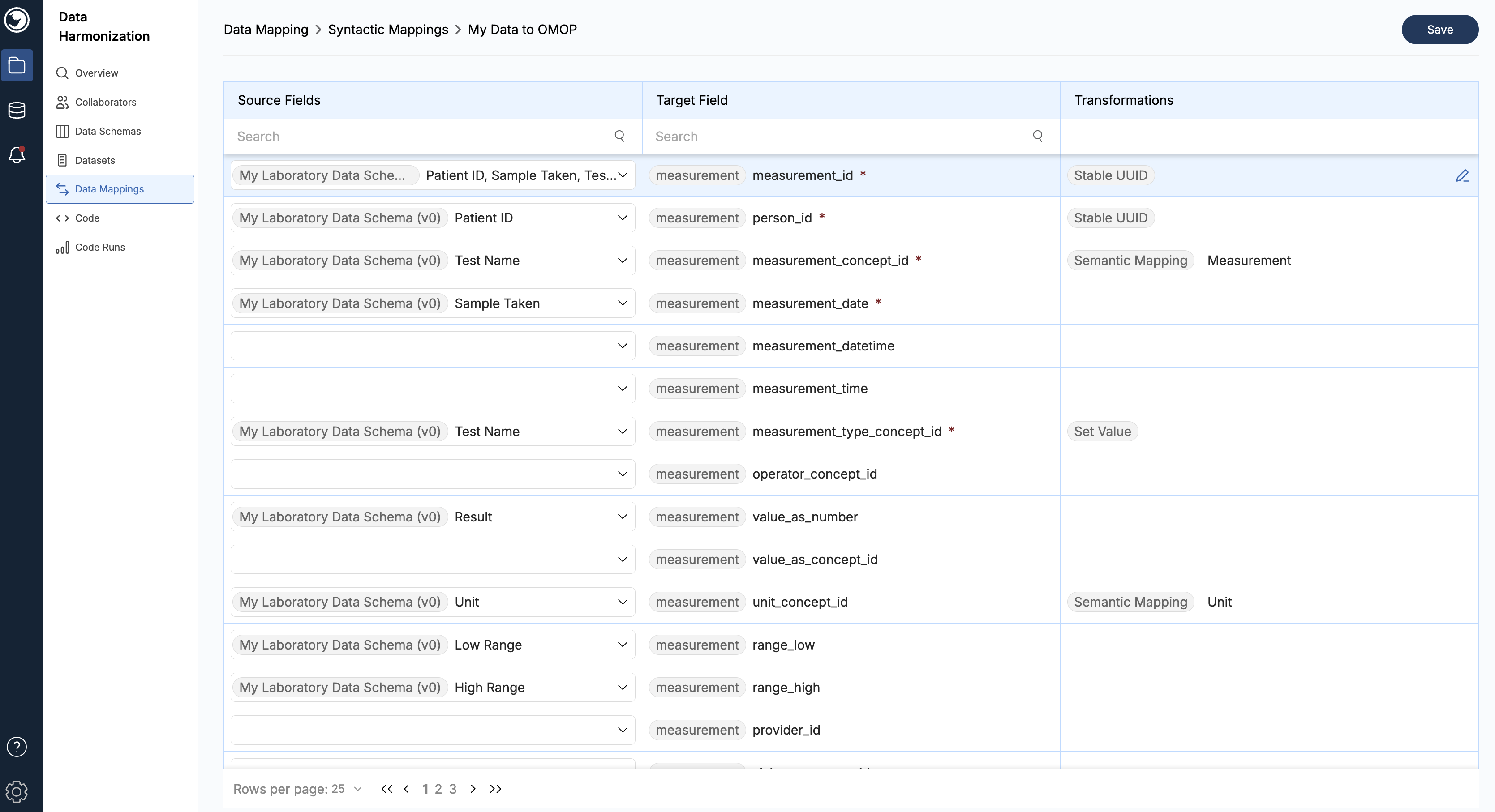
Task: Open empty source dropdown for measurement_datetime
Action: coord(432,346)
